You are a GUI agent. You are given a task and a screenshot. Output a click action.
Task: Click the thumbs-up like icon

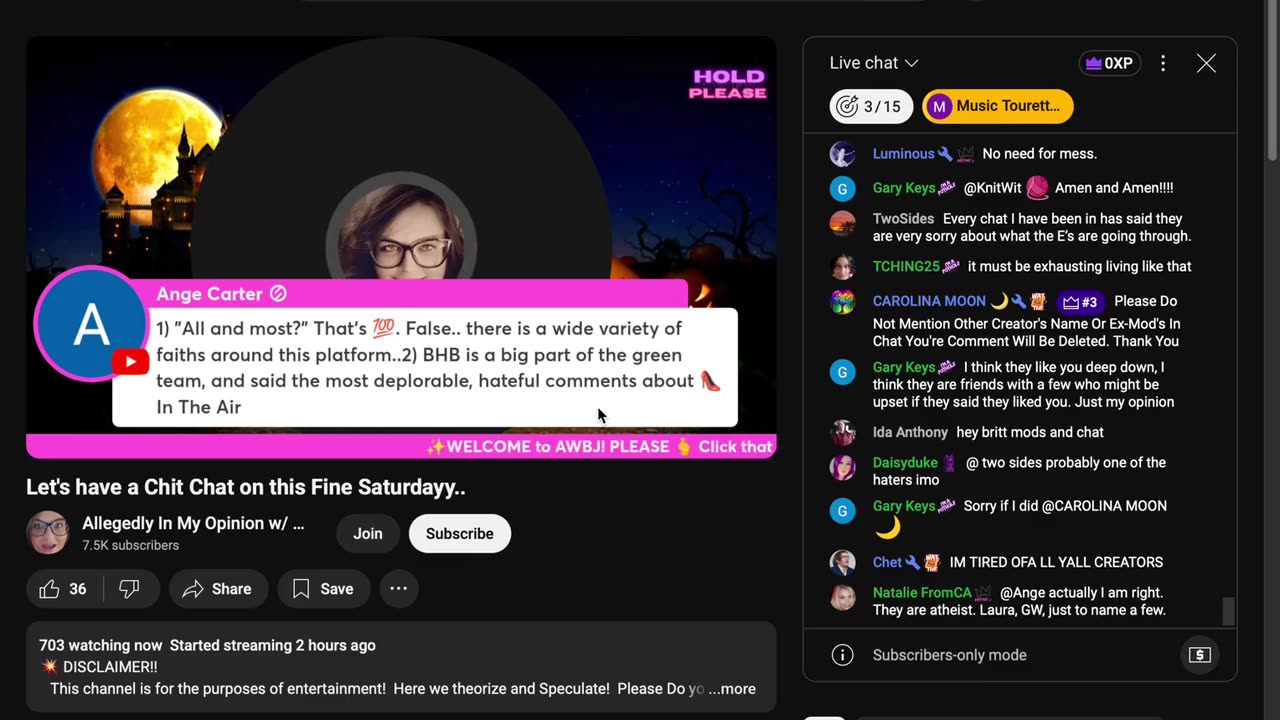[x=49, y=589]
